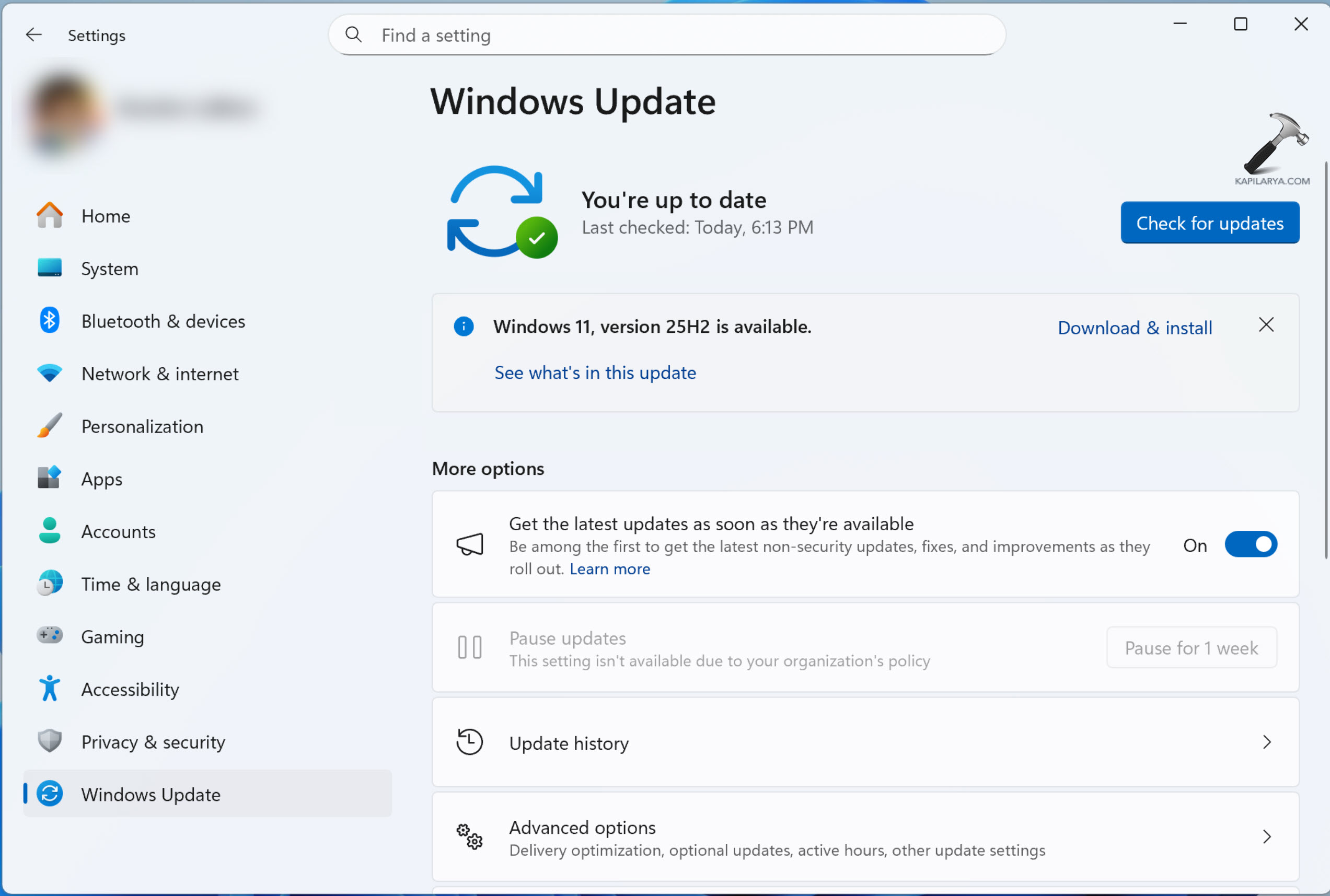
Task: Open the Accounts settings page
Action: pyautogui.click(x=118, y=531)
